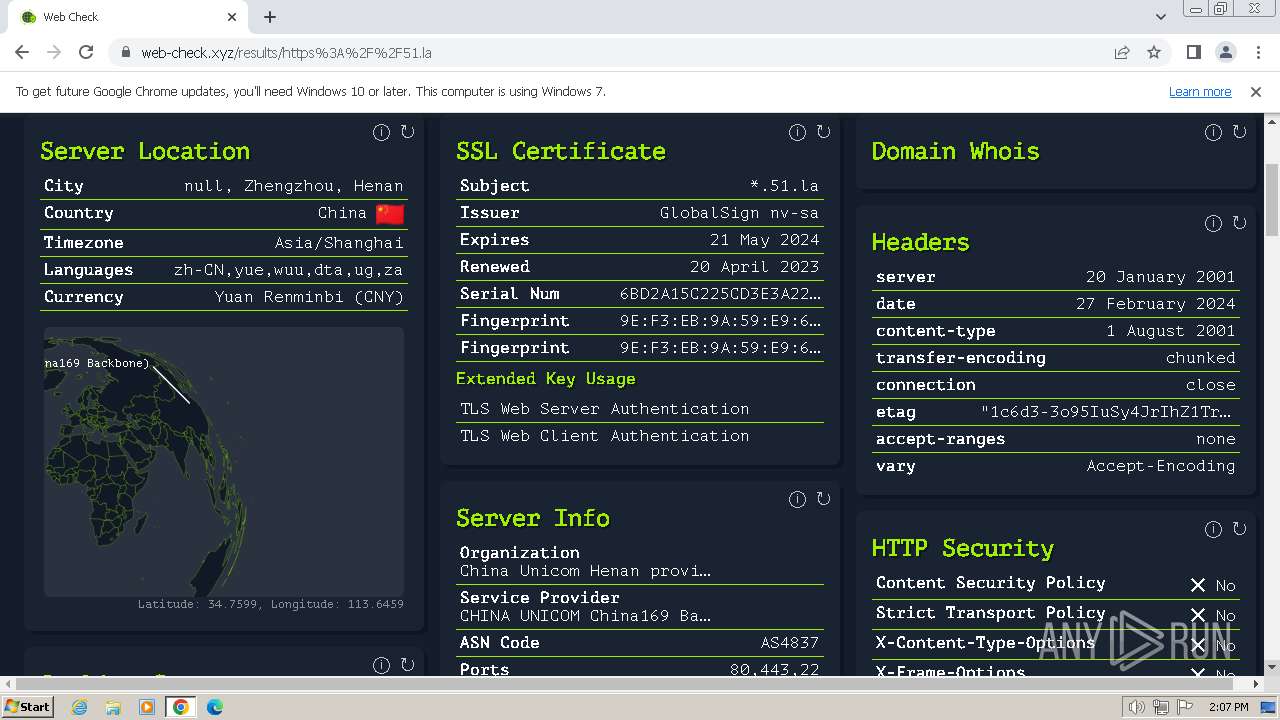Open Chrome three-dot menu

tap(1256, 52)
